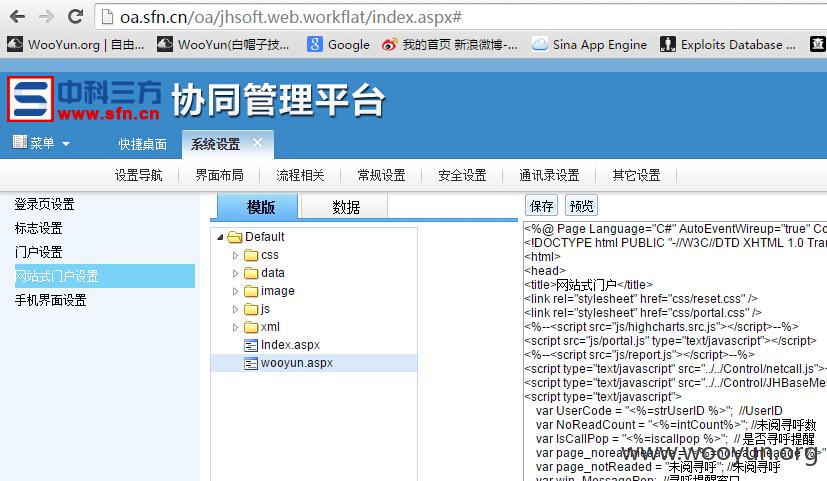Click the menu list icon beside 菜单
This screenshot has width=827, height=481.
point(20,142)
